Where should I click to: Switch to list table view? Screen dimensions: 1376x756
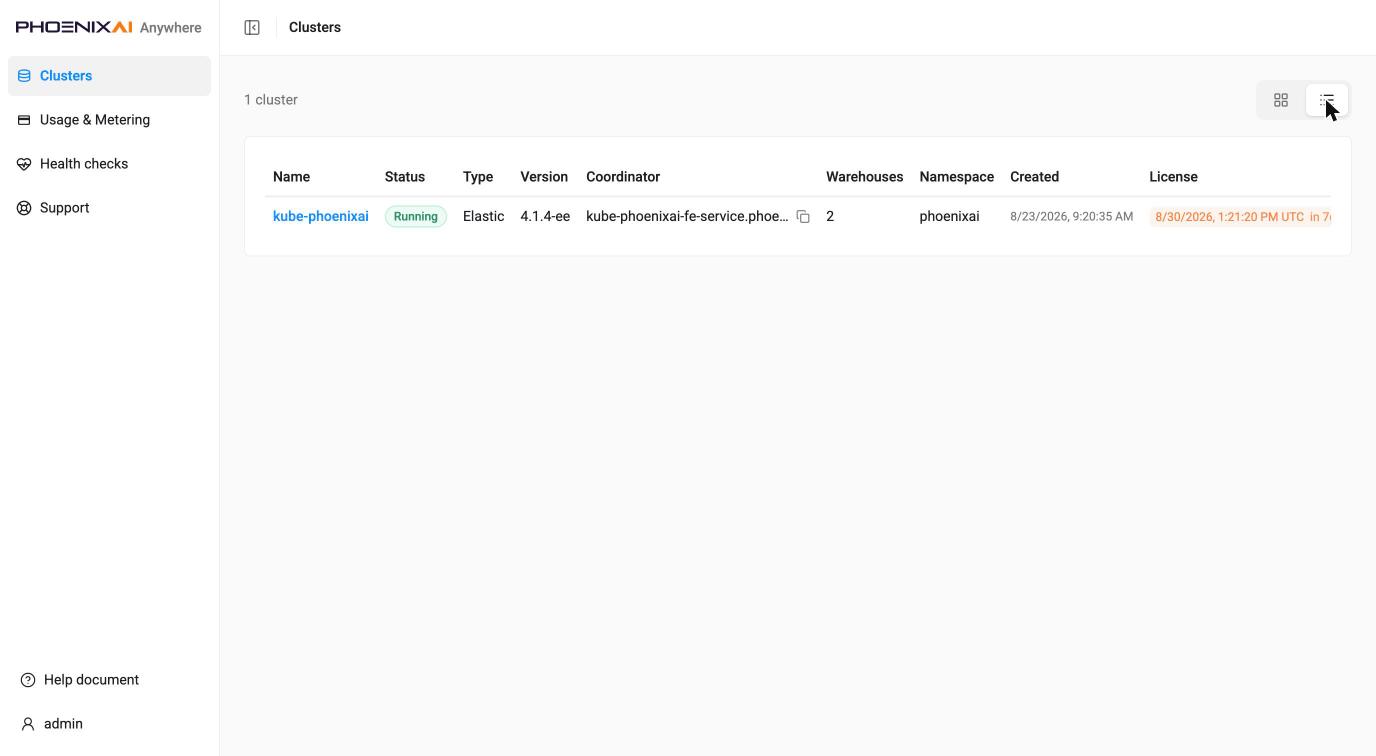pyautogui.click(x=1327, y=100)
